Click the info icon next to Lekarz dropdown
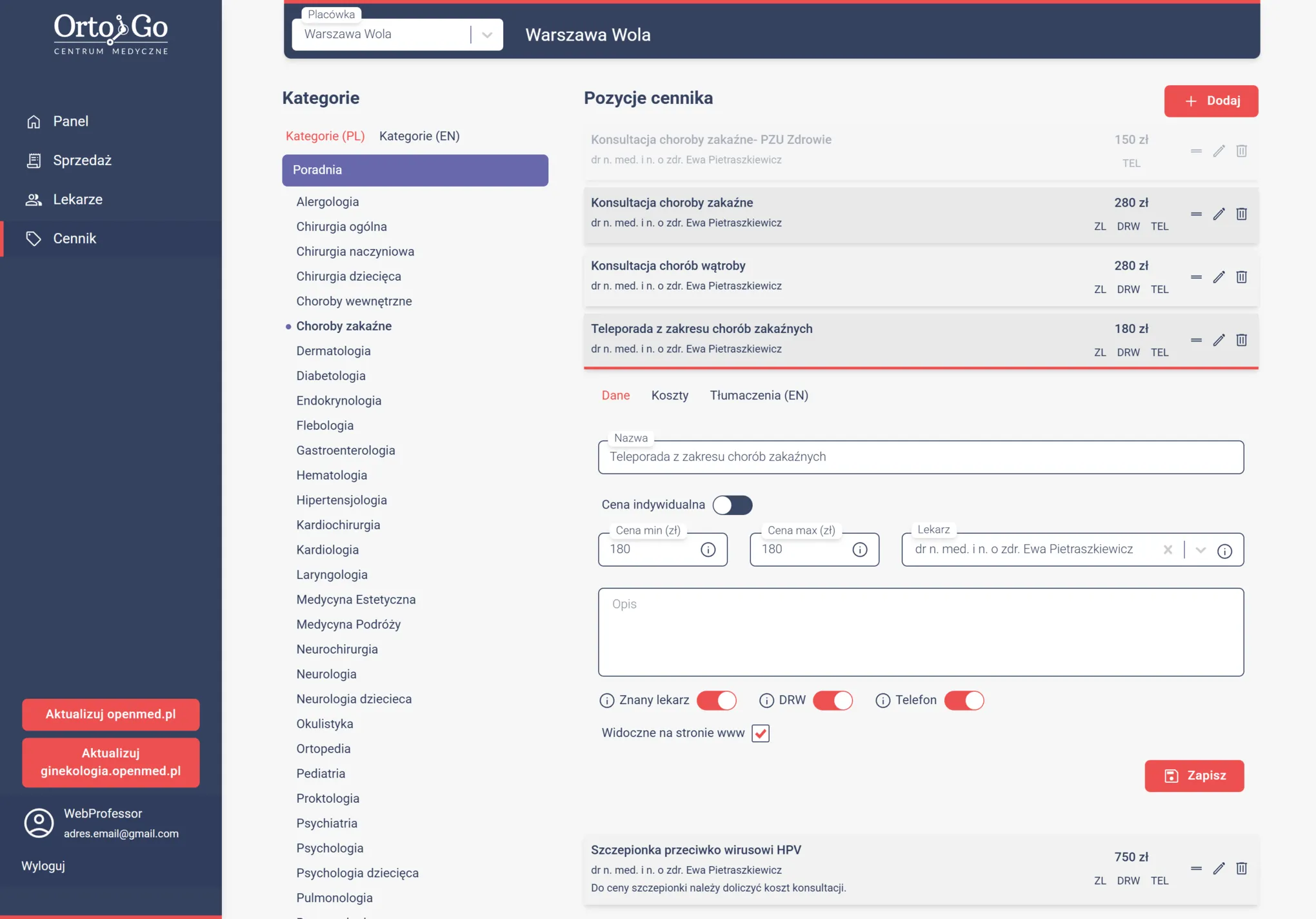This screenshot has height=919, width=1316. [1224, 550]
